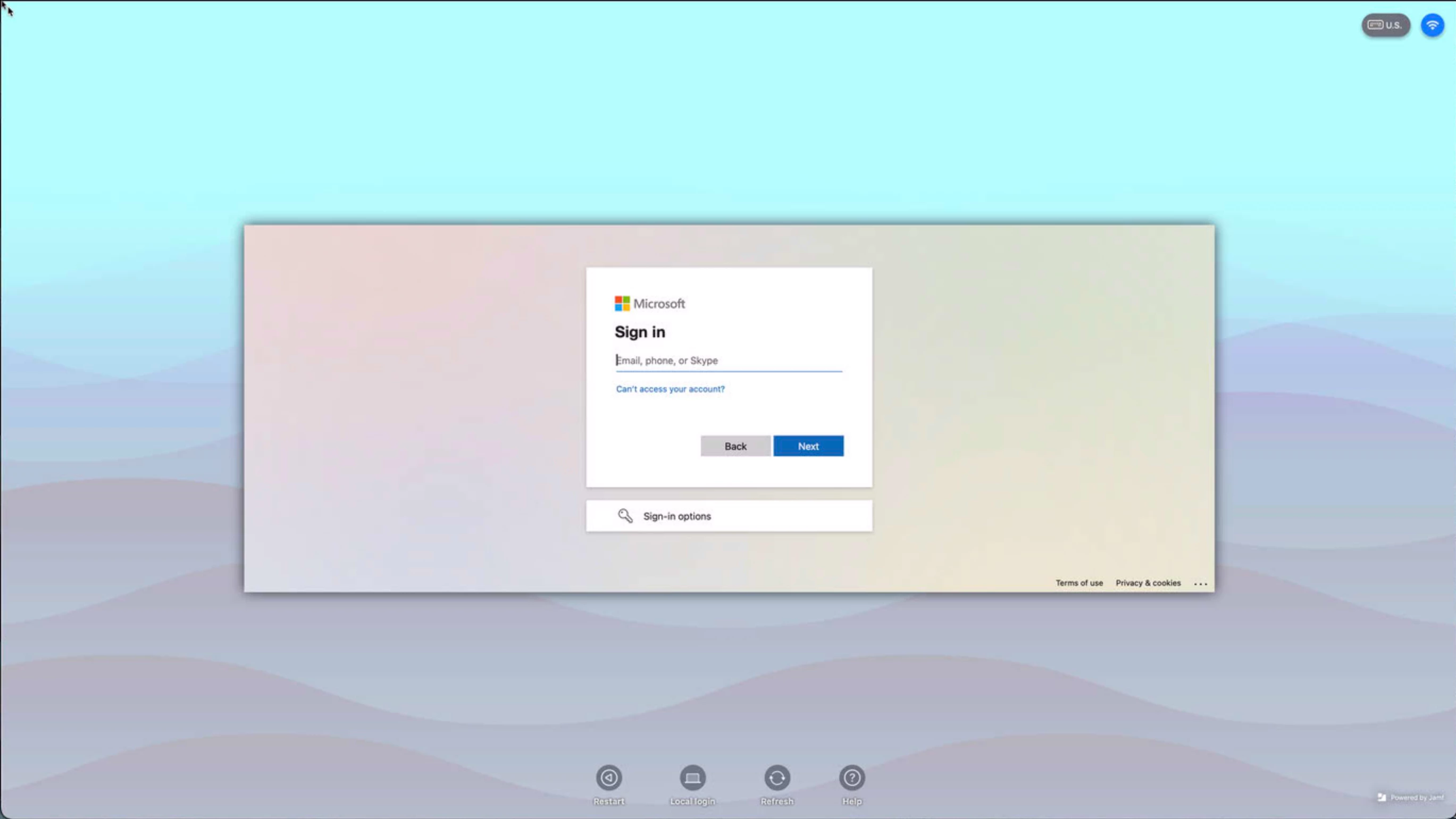Viewport: 1456px width, 819px height.
Task: Open the Help icon
Action: [x=852, y=778]
